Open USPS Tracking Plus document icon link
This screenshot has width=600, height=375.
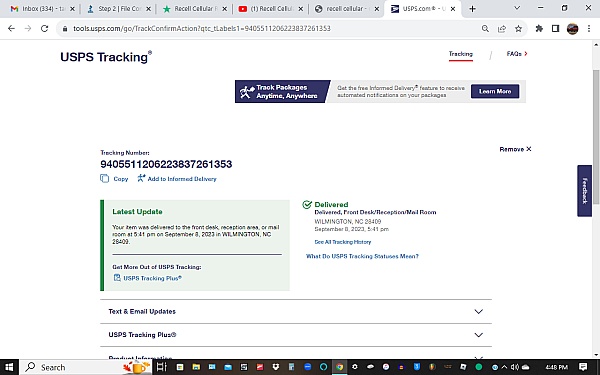tap(117, 278)
